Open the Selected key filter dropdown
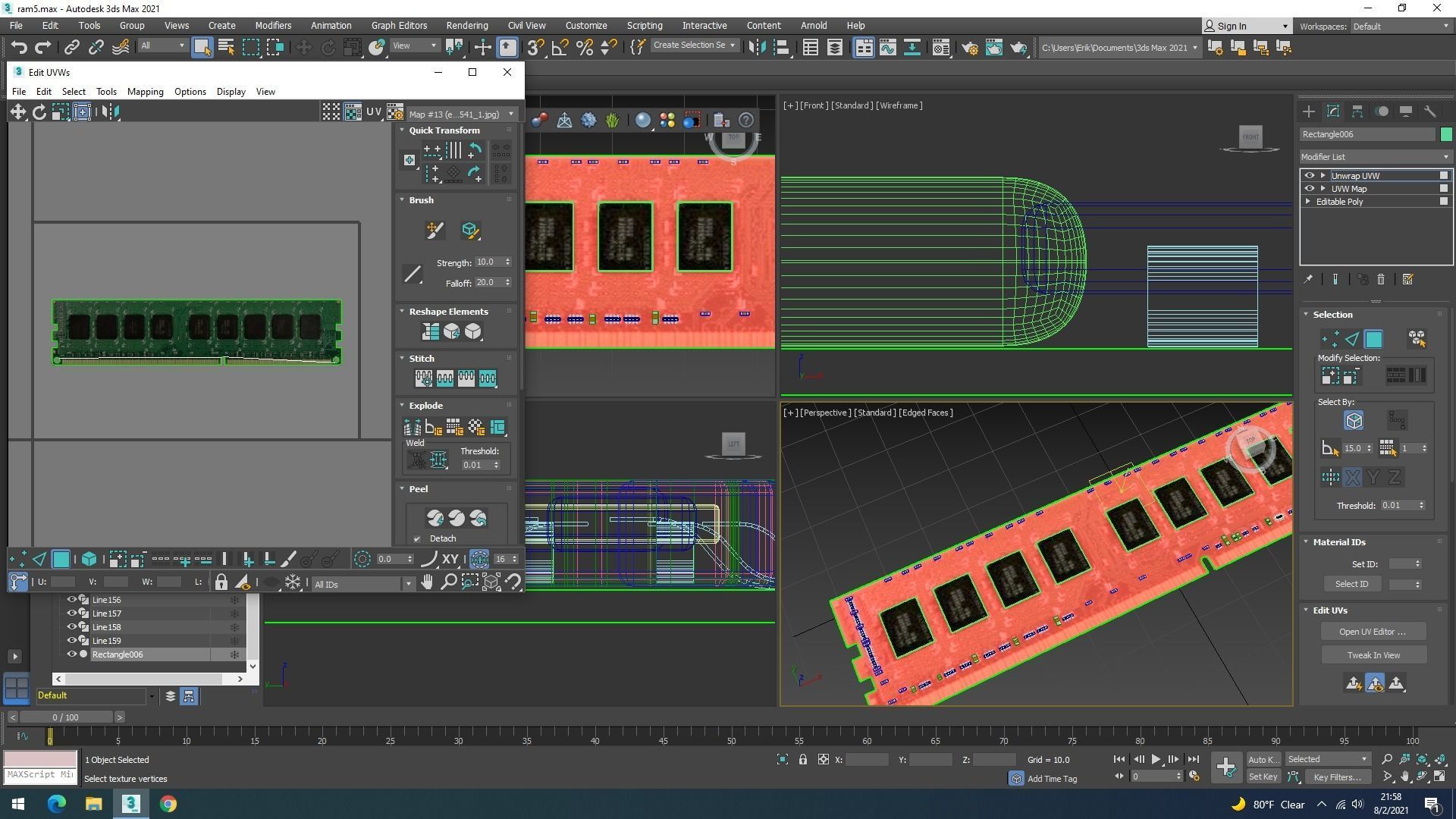 tap(1327, 759)
